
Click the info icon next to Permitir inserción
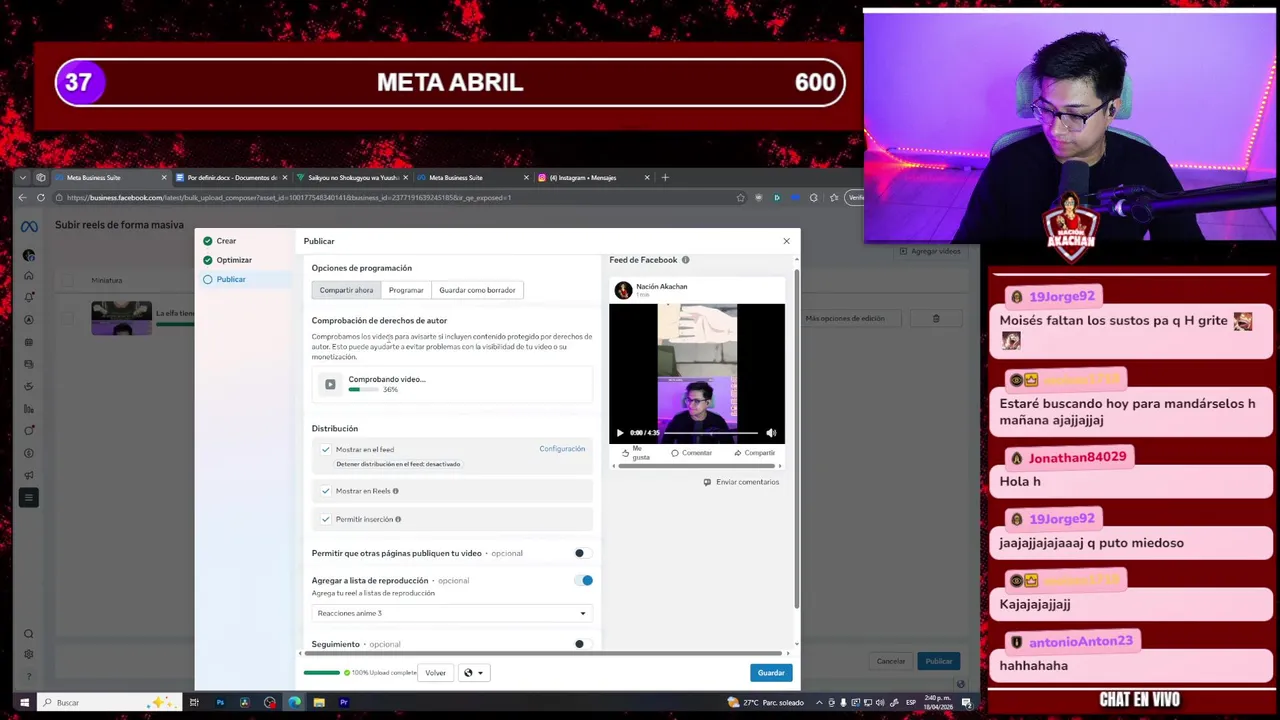pyautogui.click(x=398, y=519)
